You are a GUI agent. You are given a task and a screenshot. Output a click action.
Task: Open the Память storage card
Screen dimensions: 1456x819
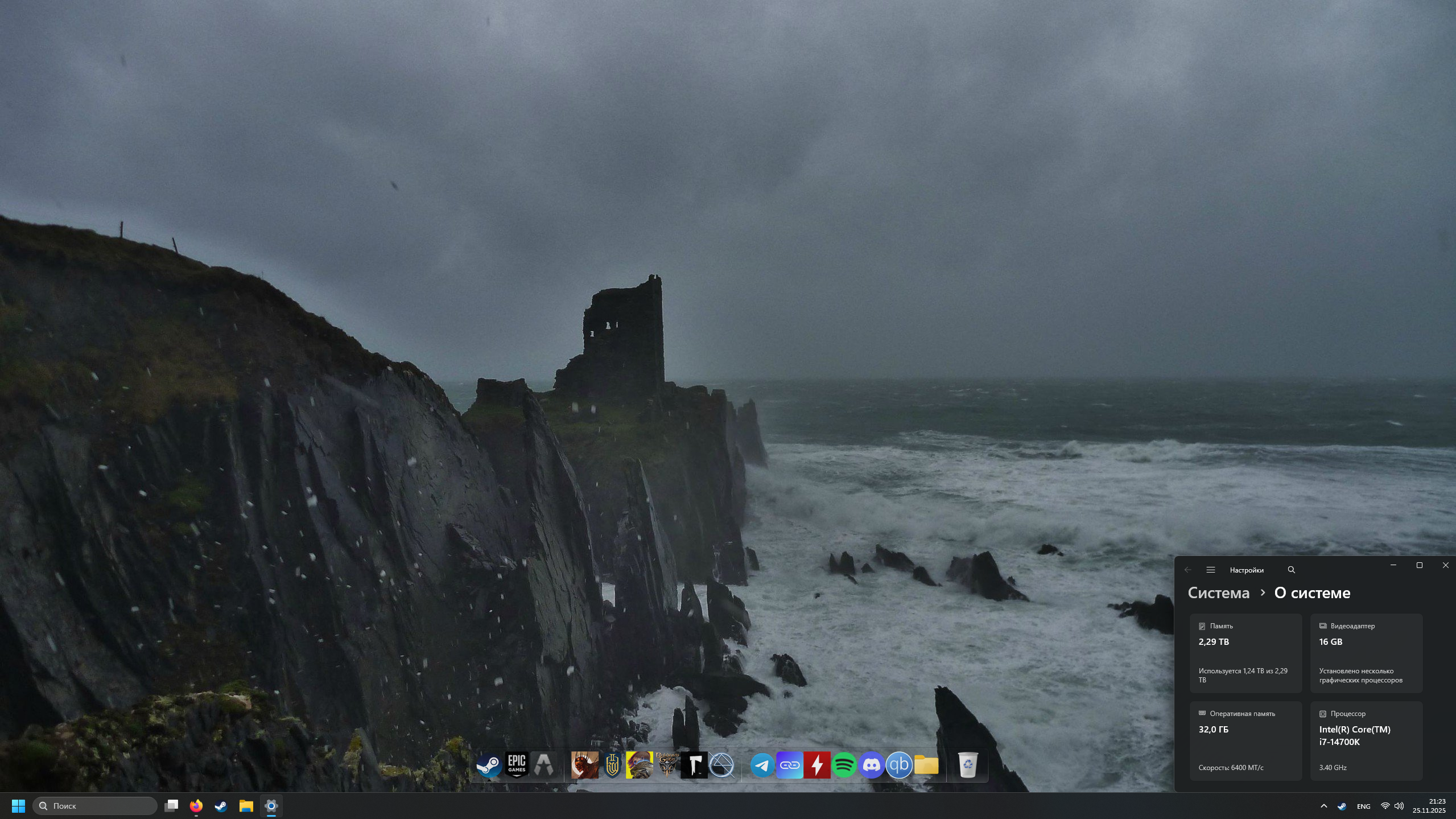point(1245,653)
